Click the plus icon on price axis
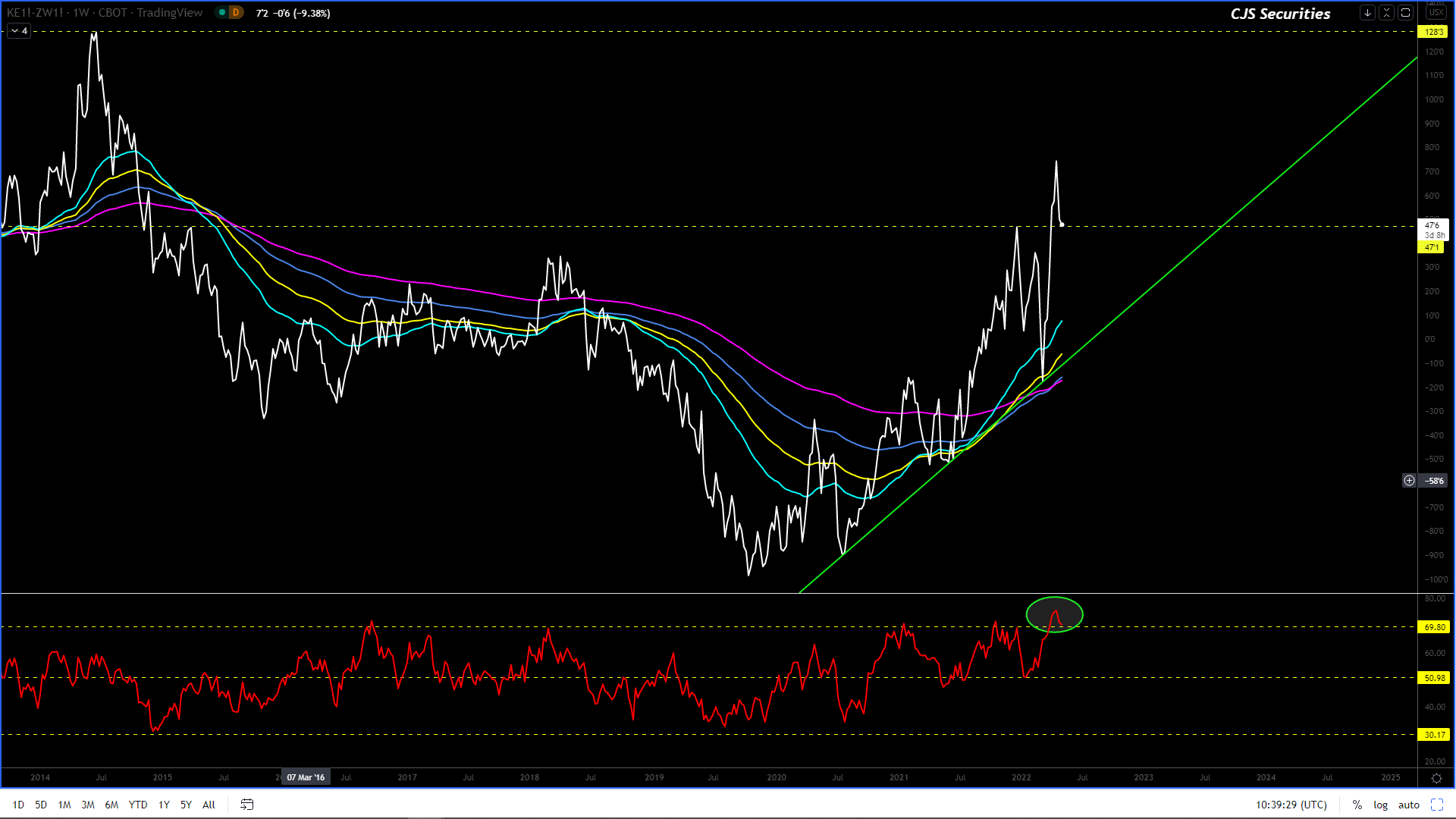This screenshot has width=1456, height=819. (1409, 481)
